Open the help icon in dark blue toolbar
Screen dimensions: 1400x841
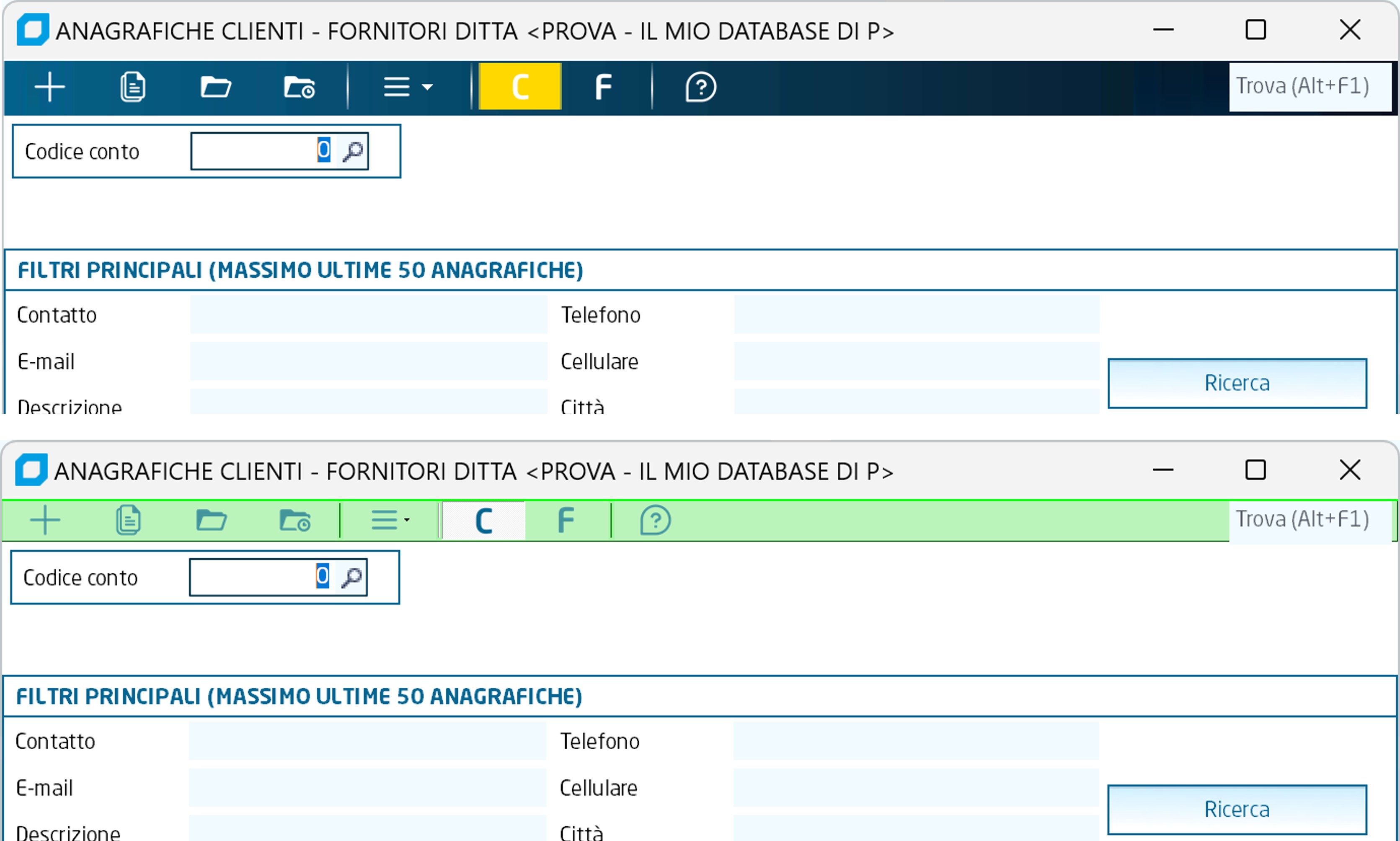coord(700,87)
